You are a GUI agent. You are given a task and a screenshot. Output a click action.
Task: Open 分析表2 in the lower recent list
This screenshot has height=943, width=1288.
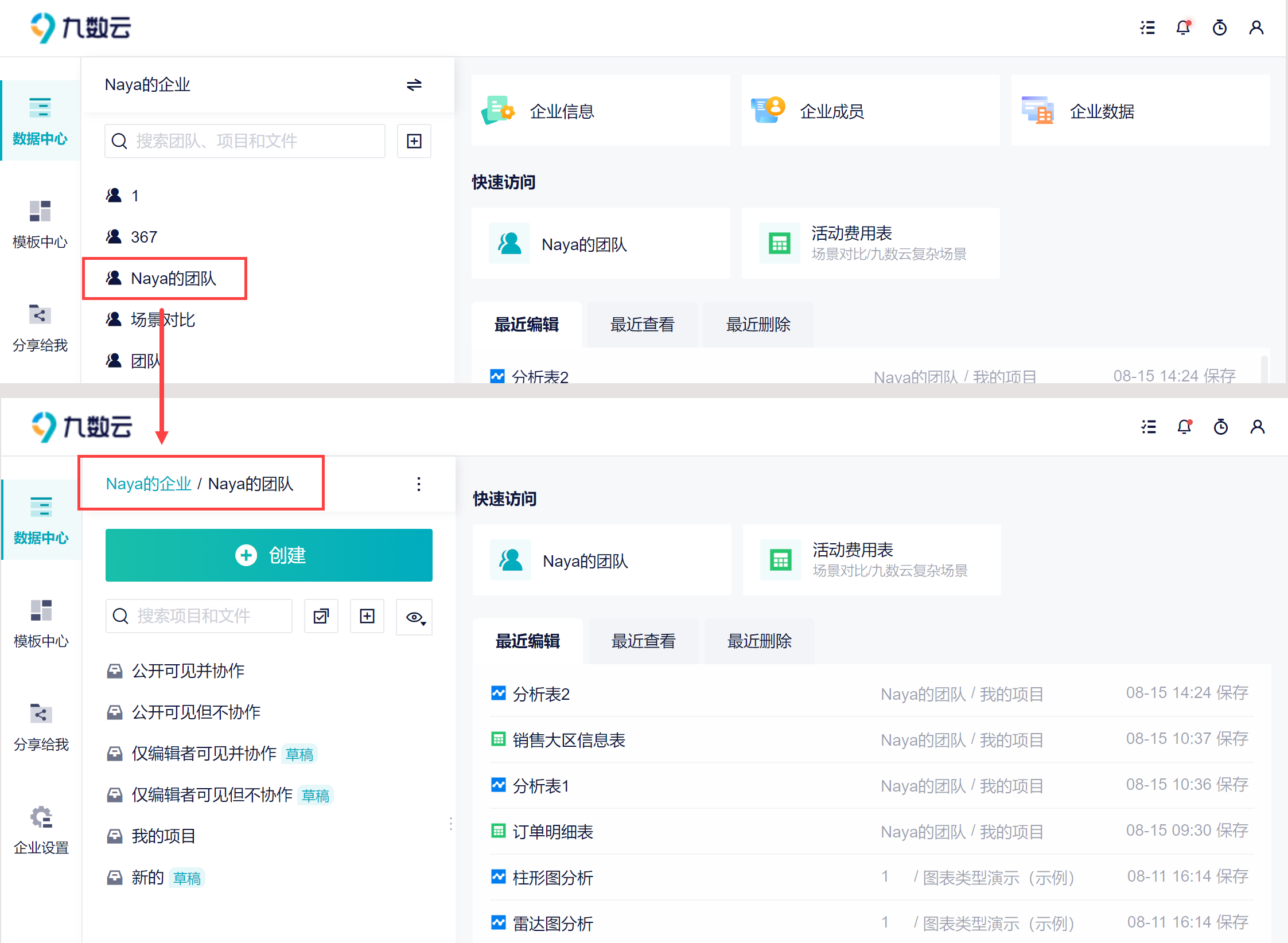tap(872, 694)
